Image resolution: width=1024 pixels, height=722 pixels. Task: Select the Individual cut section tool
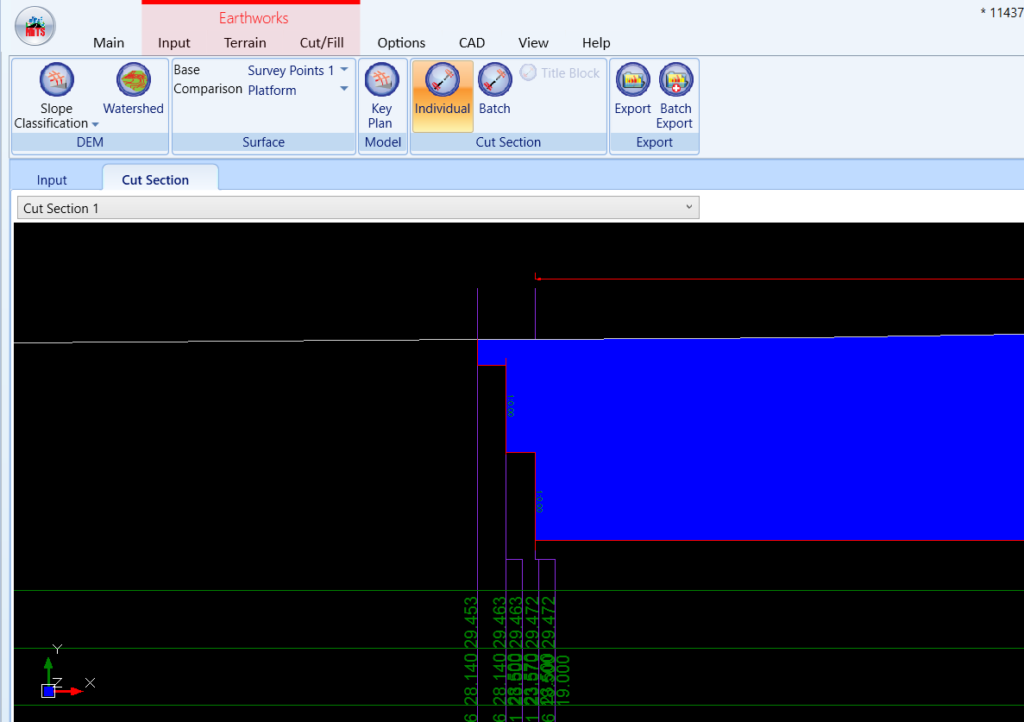pyautogui.click(x=442, y=96)
